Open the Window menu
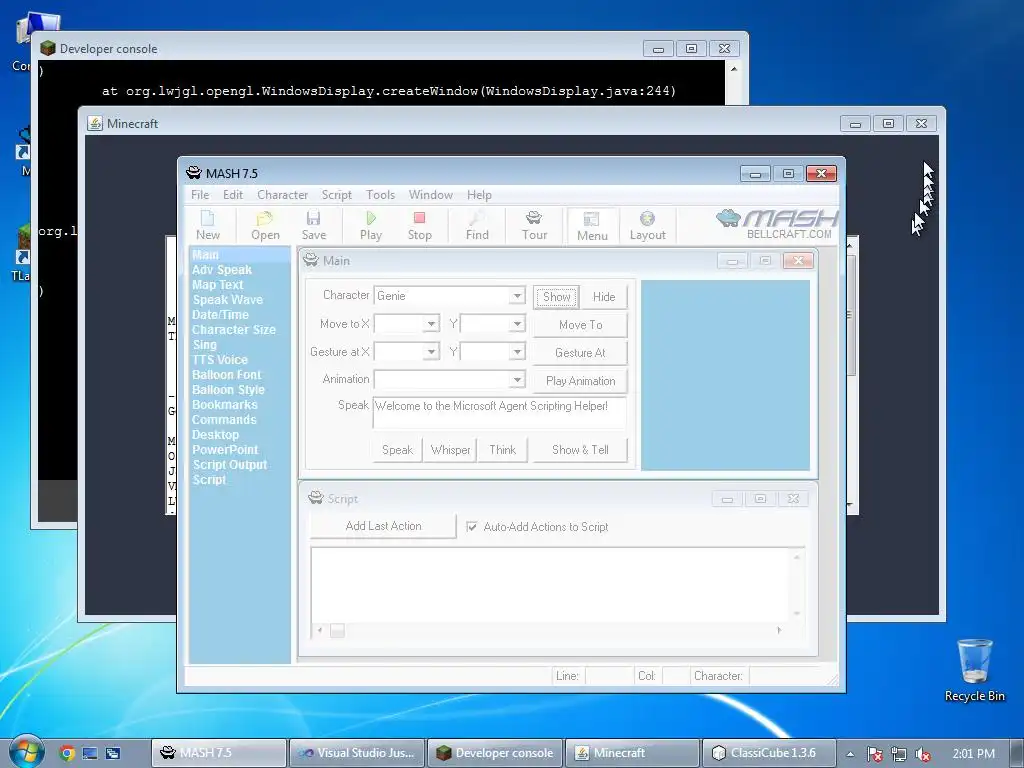The width and height of the screenshot is (1024, 768). 430,195
